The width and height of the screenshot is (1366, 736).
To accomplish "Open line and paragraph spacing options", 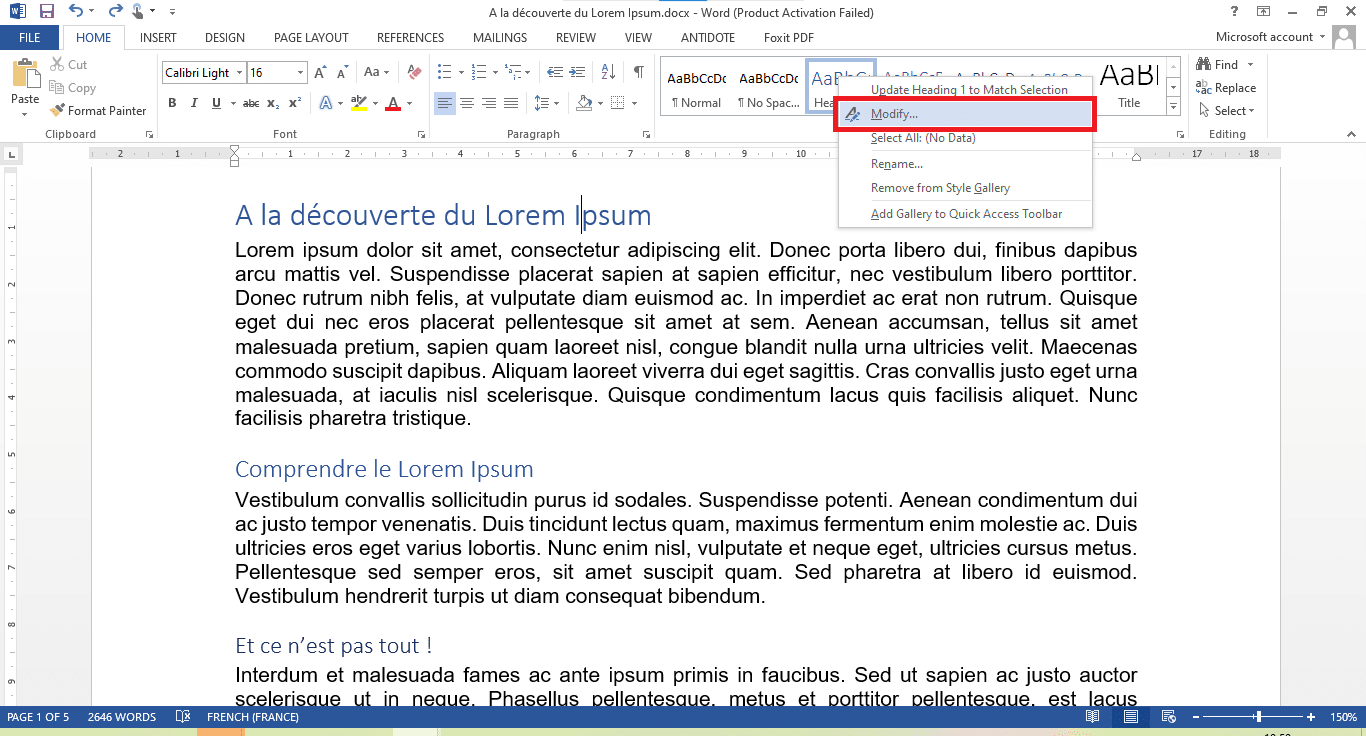I will [x=546, y=103].
